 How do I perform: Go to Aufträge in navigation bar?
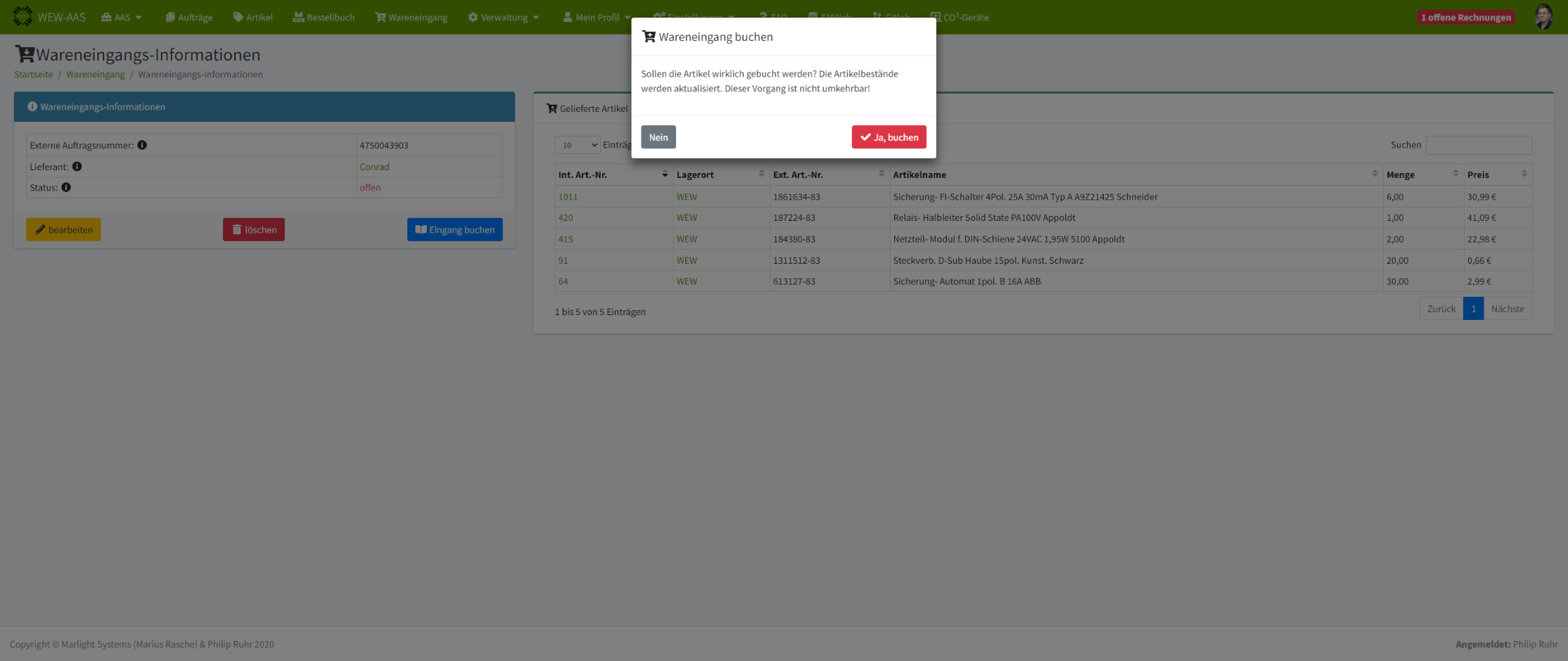pos(189,18)
